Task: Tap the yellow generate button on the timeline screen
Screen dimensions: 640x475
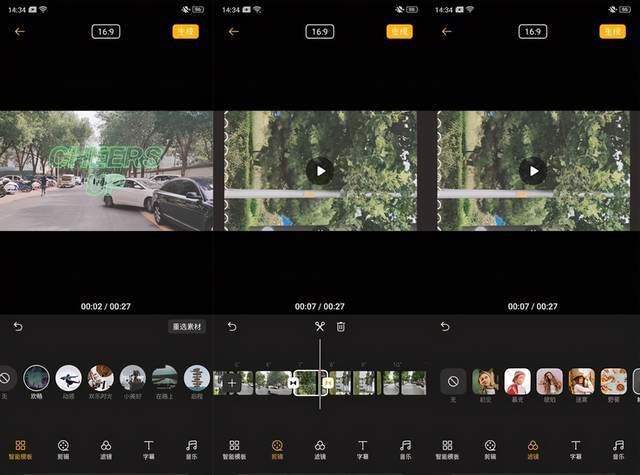Action: (x=400, y=31)
